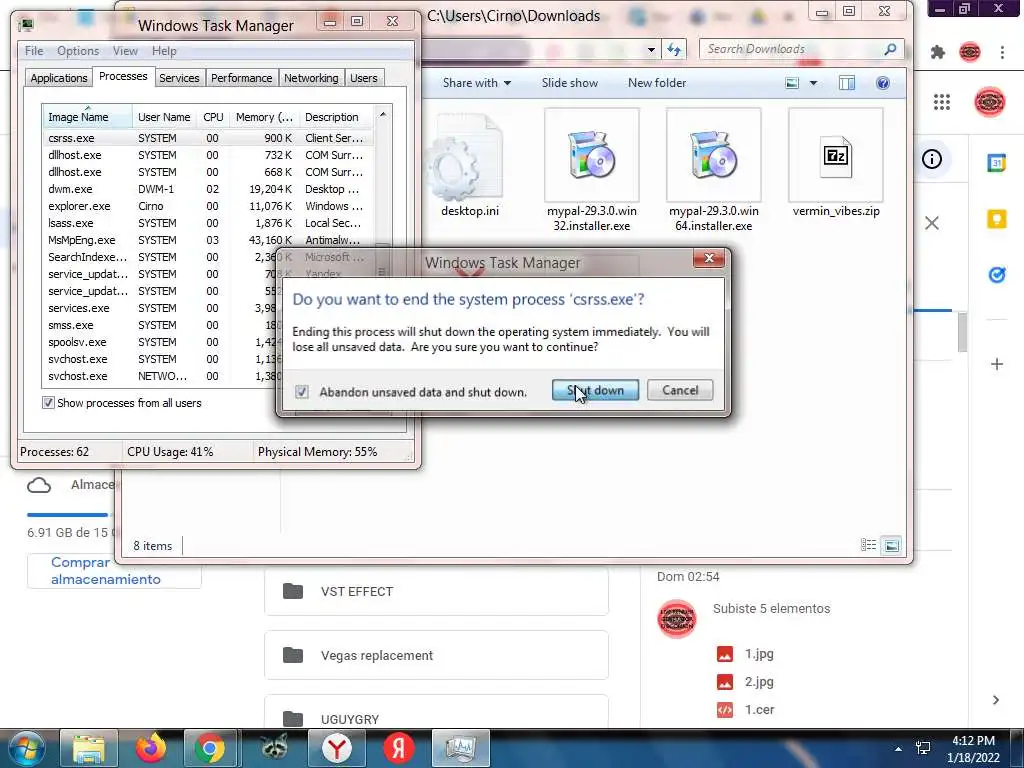The image size is (1024, 768).
Task: Launch Firefox from the taskbar
Action: tap(151, 748)
